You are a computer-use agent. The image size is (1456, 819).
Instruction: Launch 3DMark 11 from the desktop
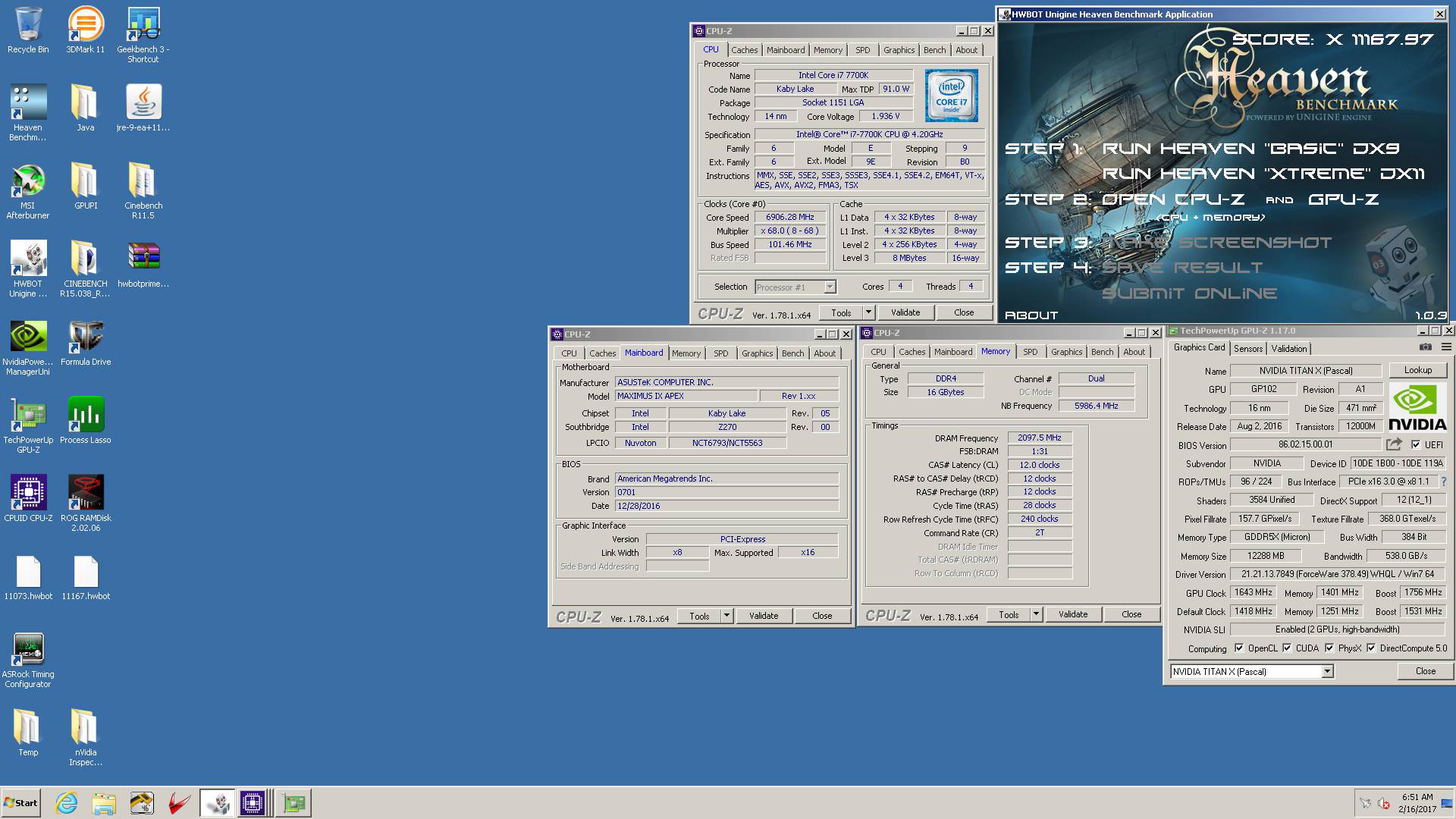(86, 30)
